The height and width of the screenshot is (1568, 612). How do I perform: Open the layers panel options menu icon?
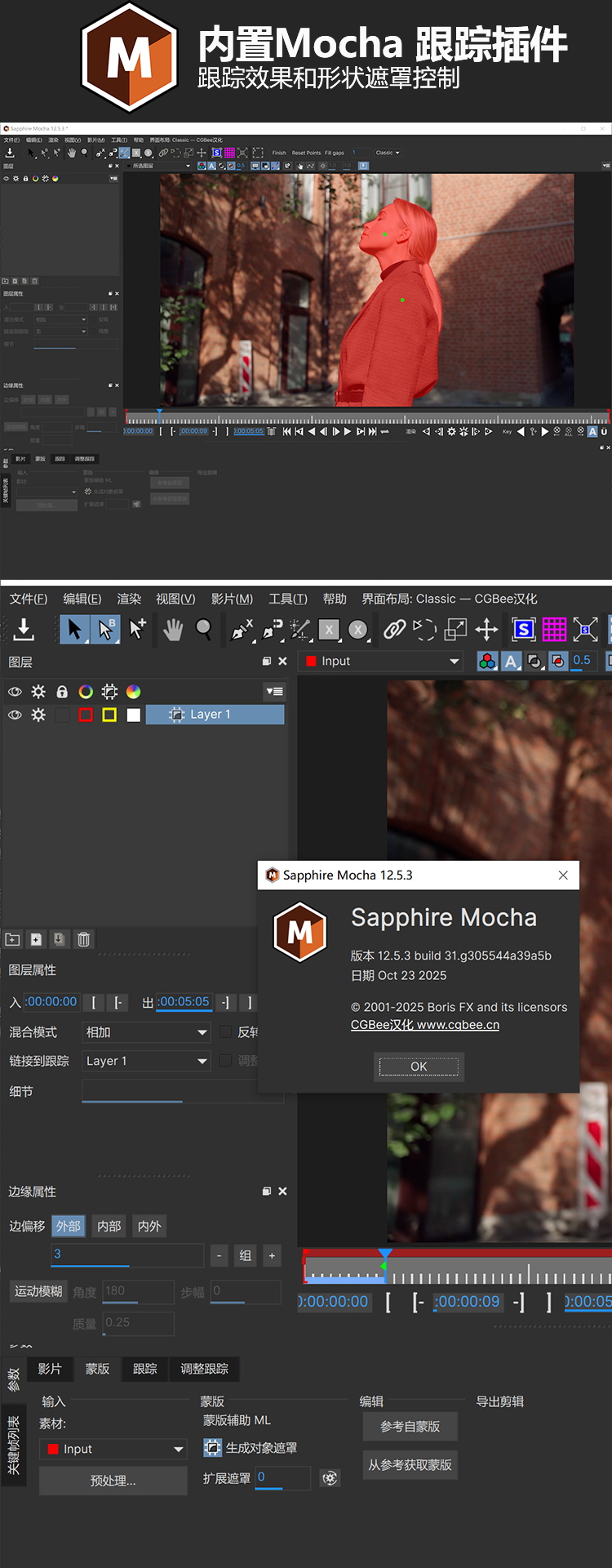[275, 691]
